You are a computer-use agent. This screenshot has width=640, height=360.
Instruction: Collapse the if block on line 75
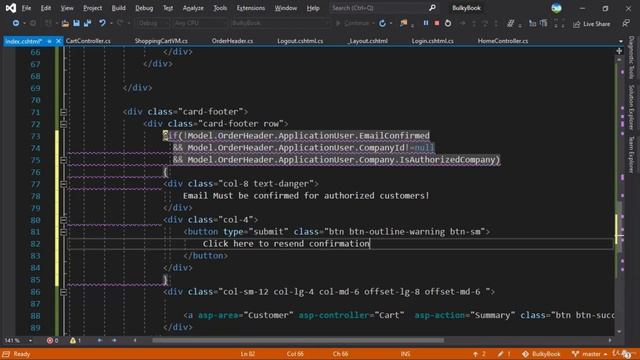63,160
